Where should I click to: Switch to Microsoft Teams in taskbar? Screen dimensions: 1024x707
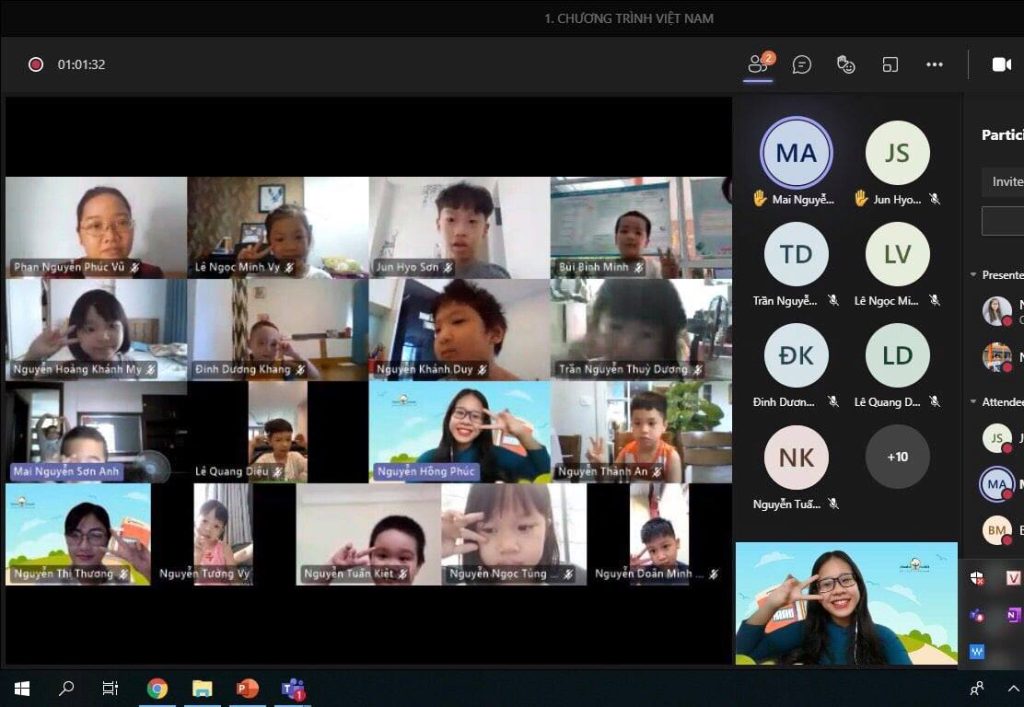293,688
